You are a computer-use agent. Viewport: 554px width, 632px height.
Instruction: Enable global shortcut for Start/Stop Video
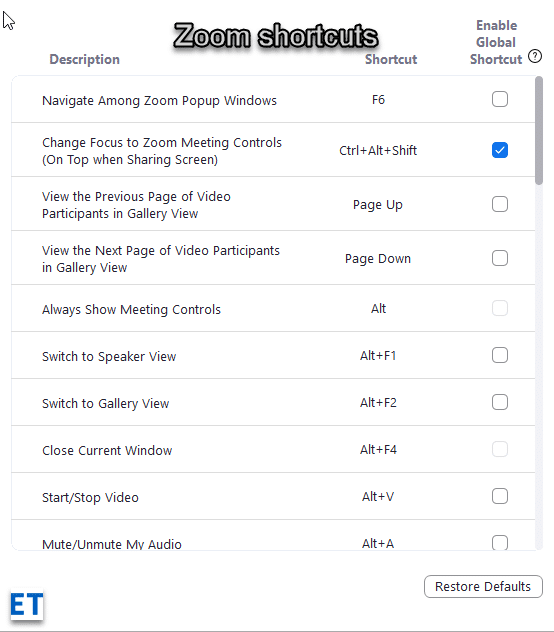point(500,496)
